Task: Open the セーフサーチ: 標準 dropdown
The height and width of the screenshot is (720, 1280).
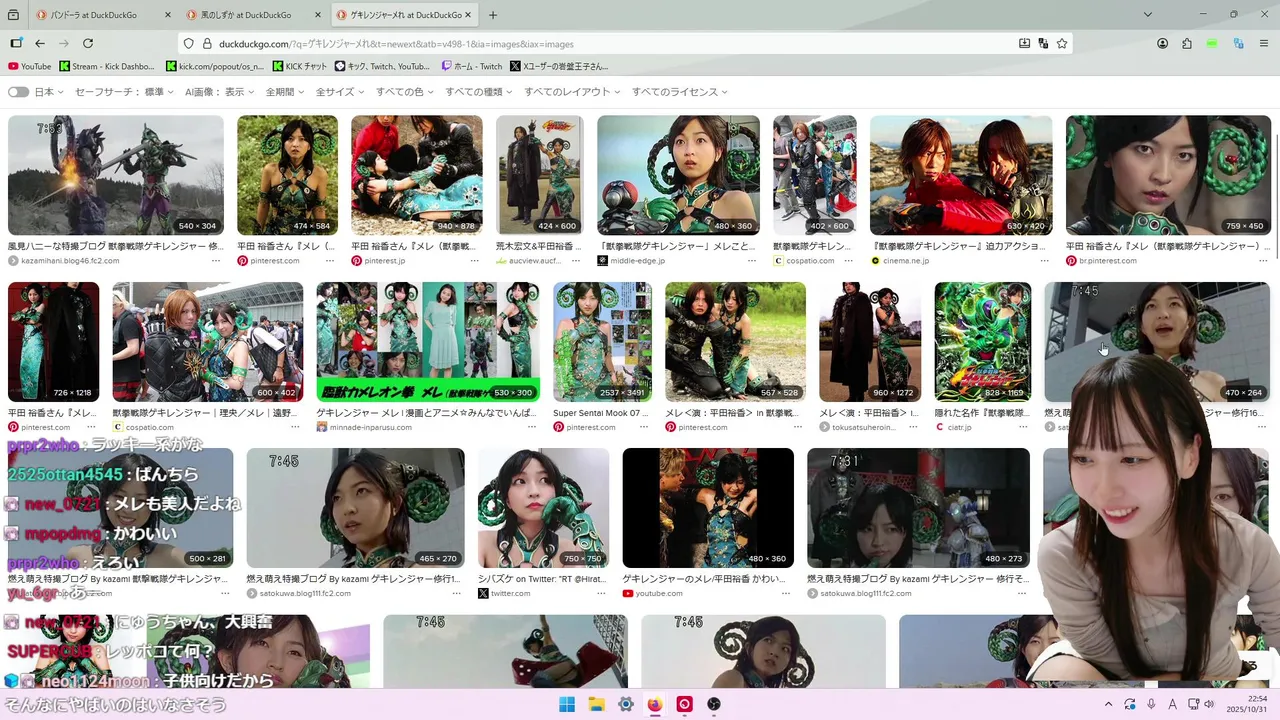Action: click(x=124, y=92)
